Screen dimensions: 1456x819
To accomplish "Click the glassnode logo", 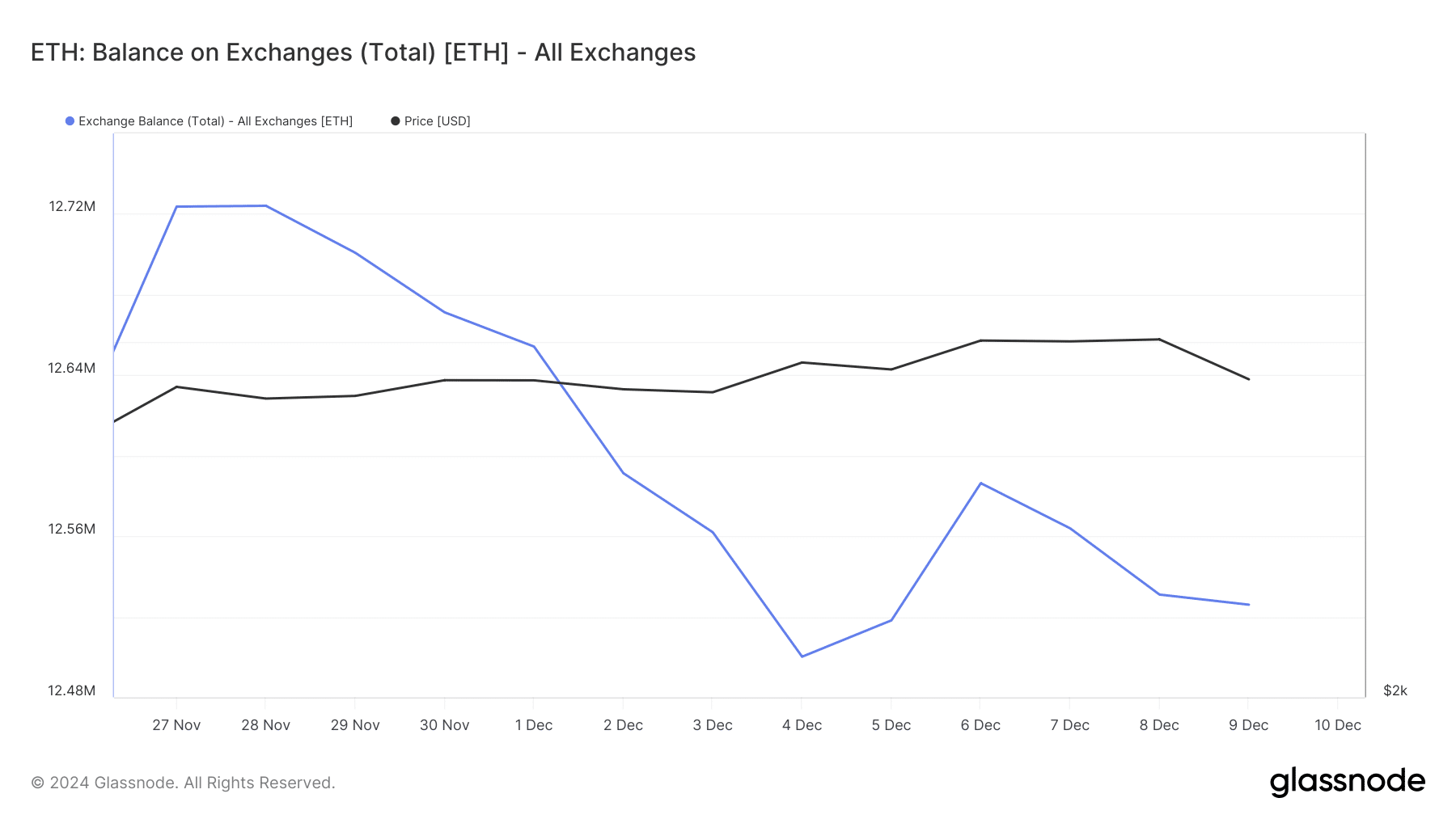I will [x=1347, y=782].
